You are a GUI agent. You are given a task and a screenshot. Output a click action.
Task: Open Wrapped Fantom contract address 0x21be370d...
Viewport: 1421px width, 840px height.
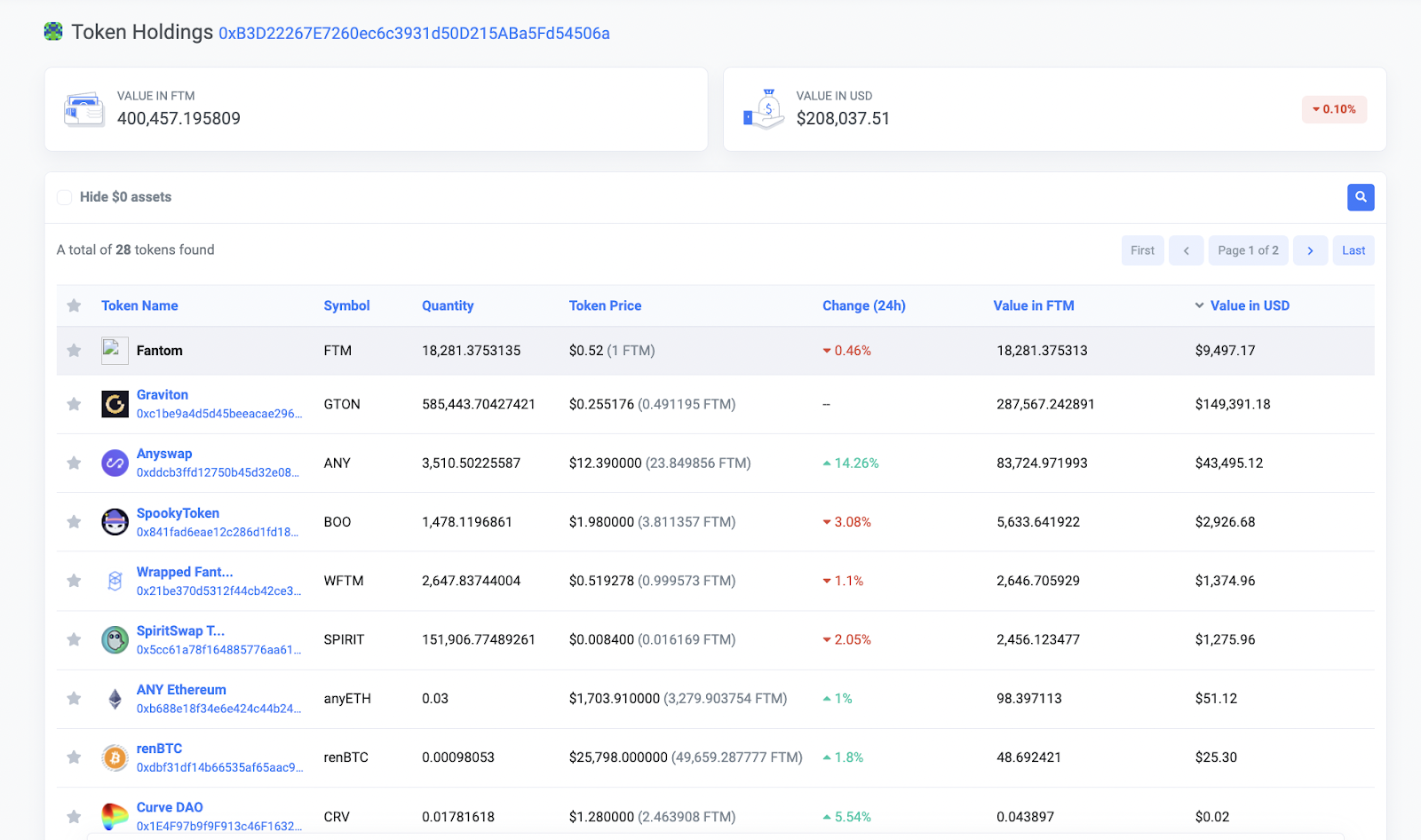click(218, 590)
